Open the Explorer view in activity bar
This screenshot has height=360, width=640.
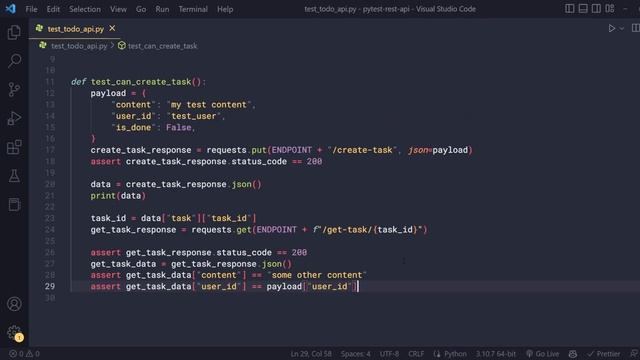(x=14, y=32)
